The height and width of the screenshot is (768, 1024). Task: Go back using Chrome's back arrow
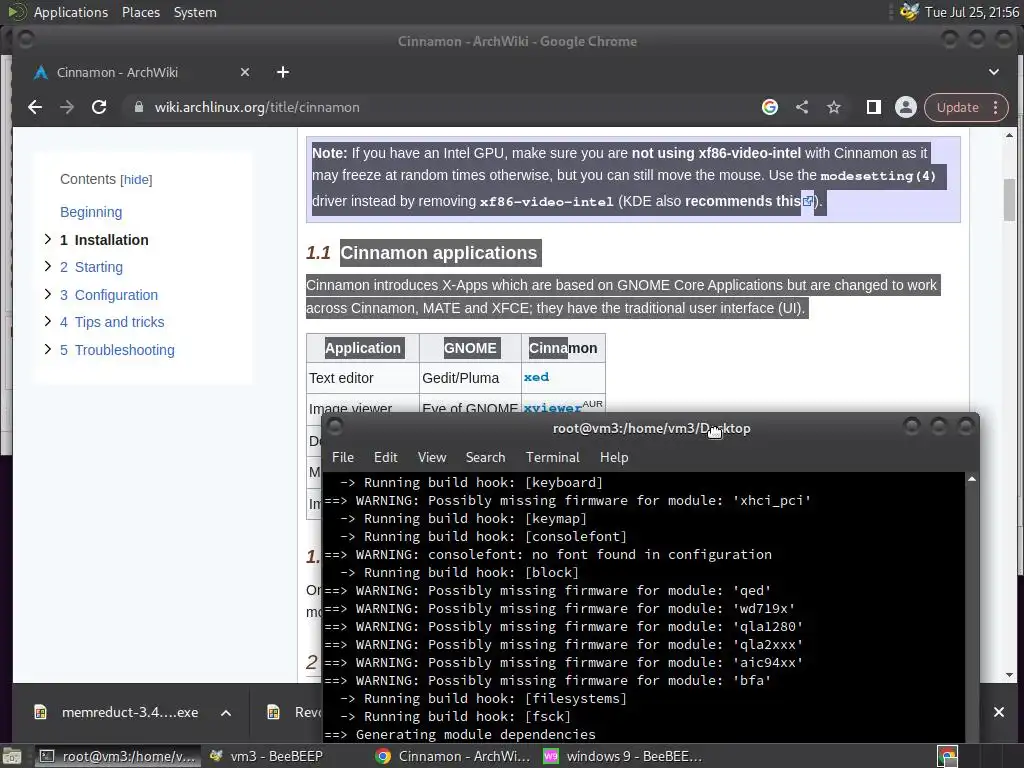[x=35, y=107]
